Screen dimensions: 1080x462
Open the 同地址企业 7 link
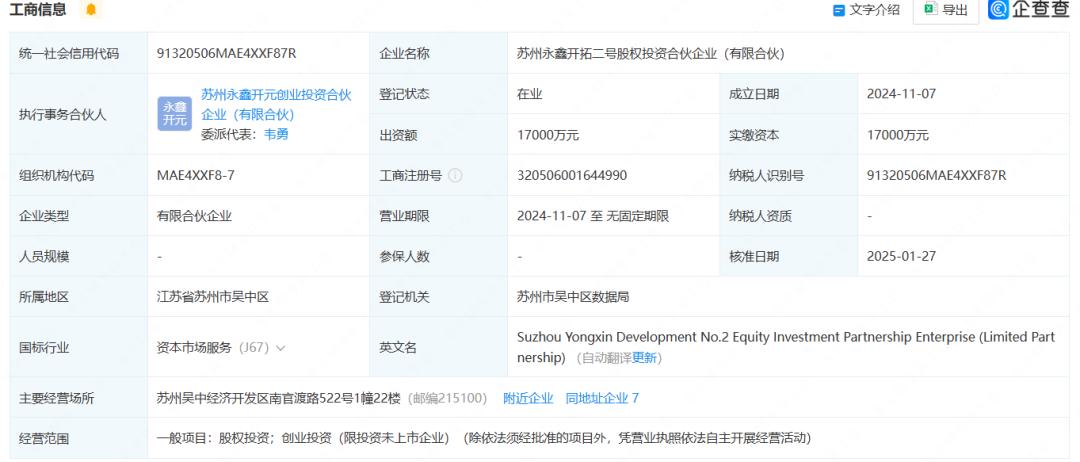pos(602,398)
